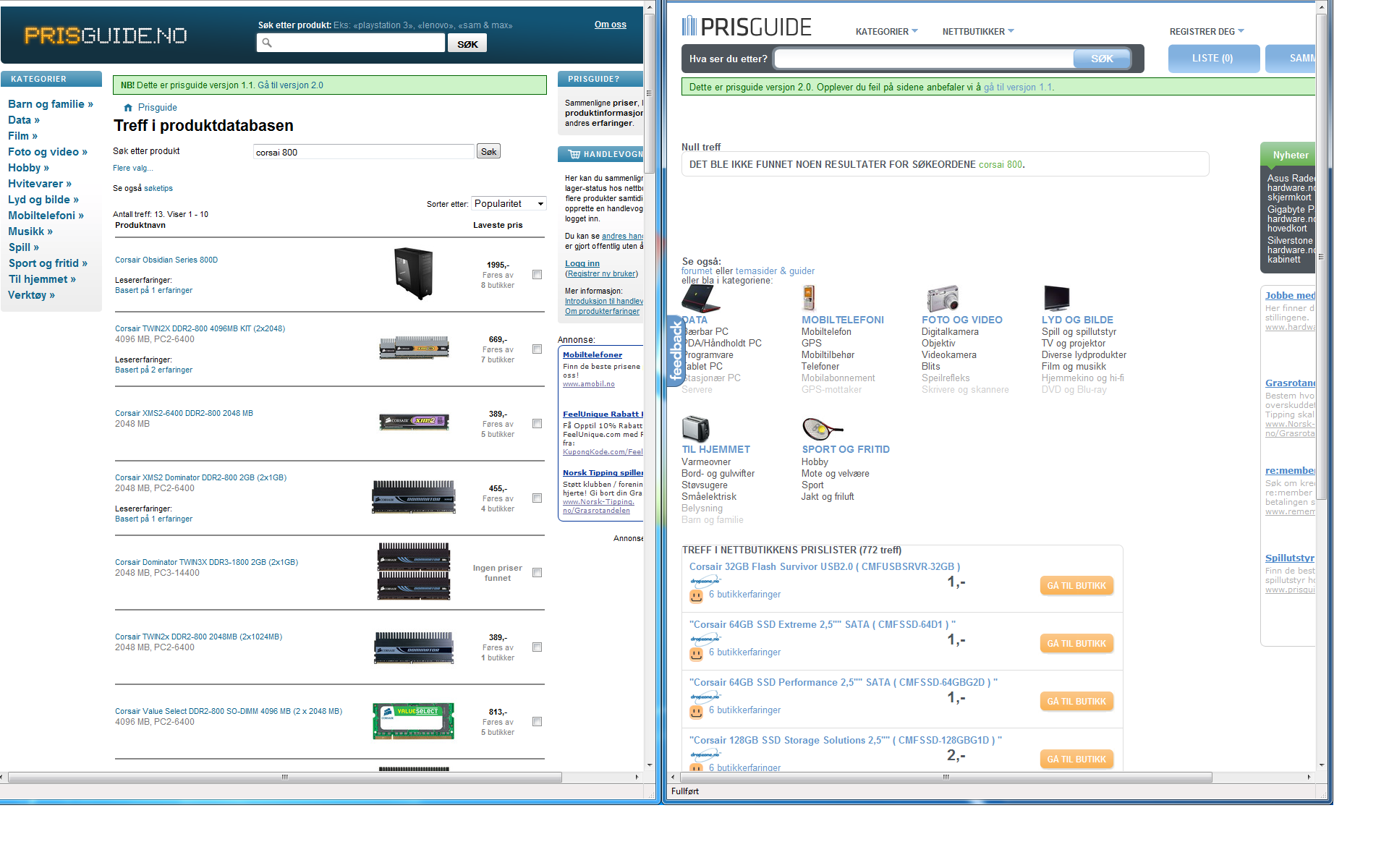Open the XMS2 Dominator 2GB memory image

tap(414, 497)
